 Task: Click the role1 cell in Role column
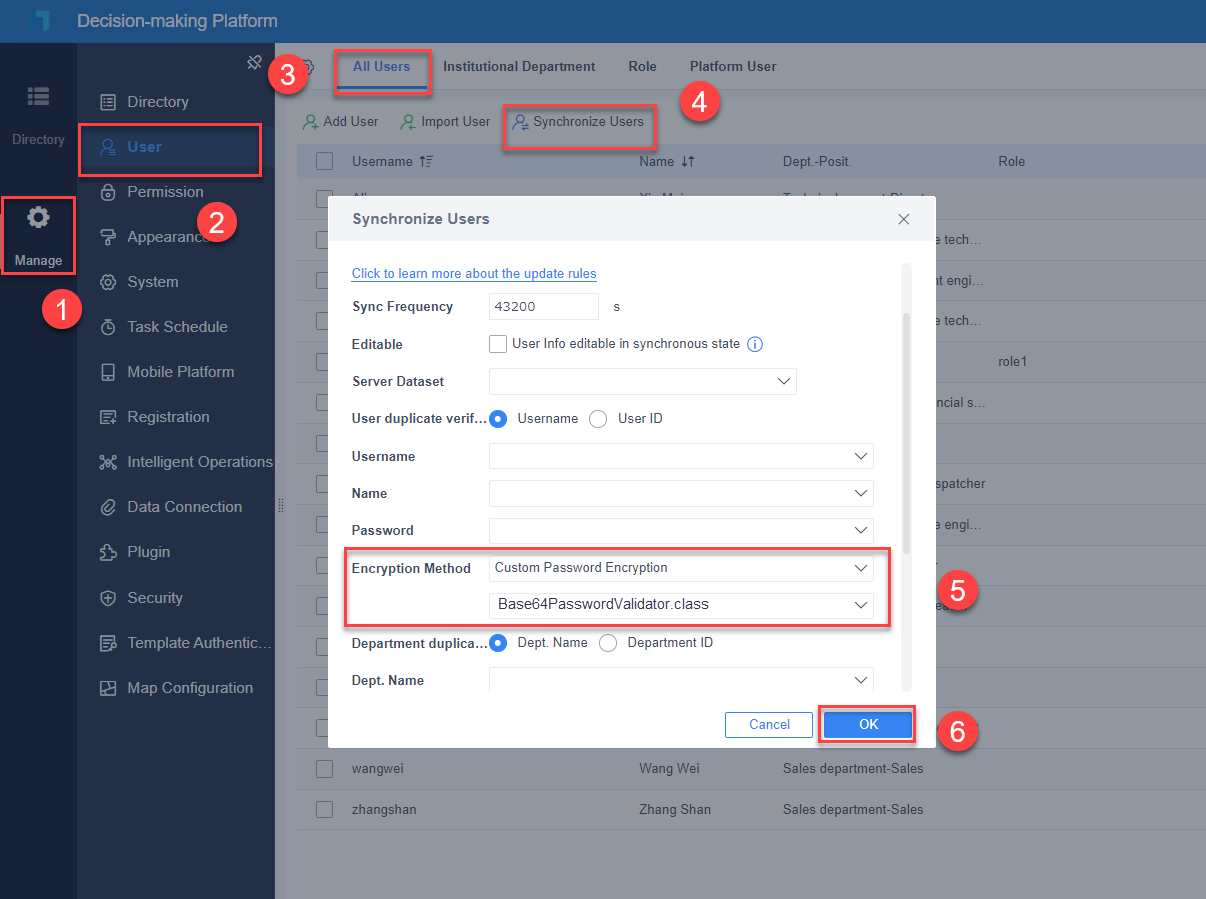tap(1013, 361)
